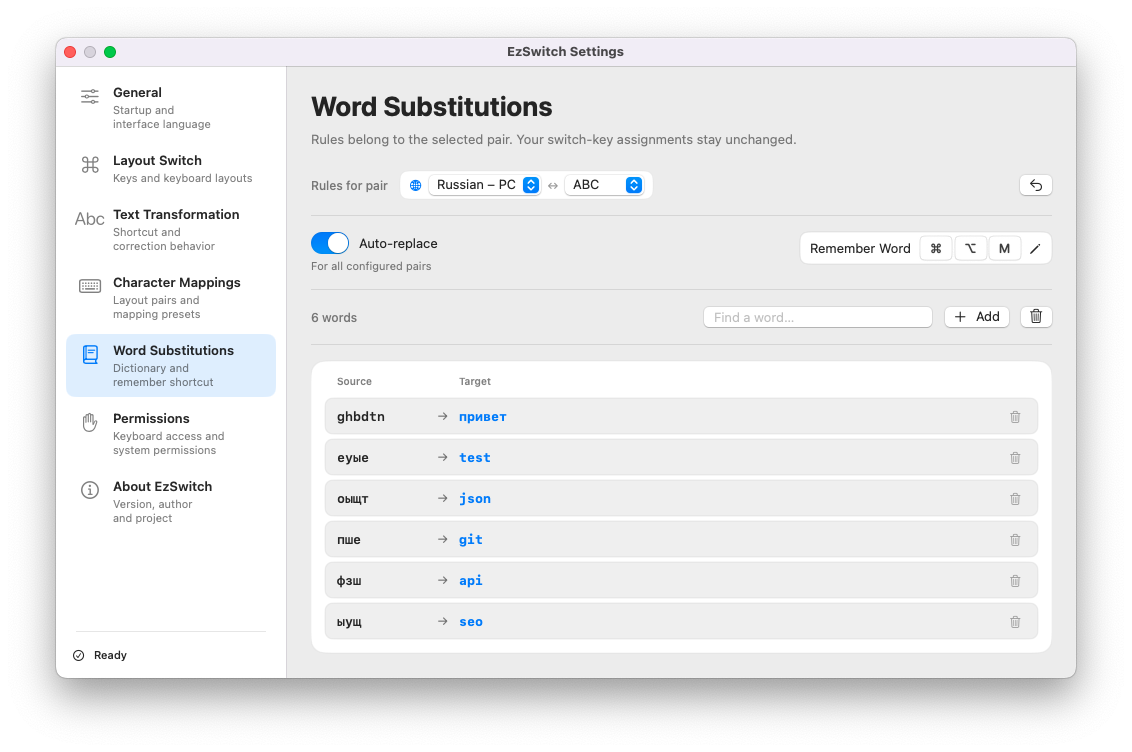Image resolution: width=1132 pixels, height=752 pixels.
Task: Click the Target column header
Action: [x=475, y=382]
